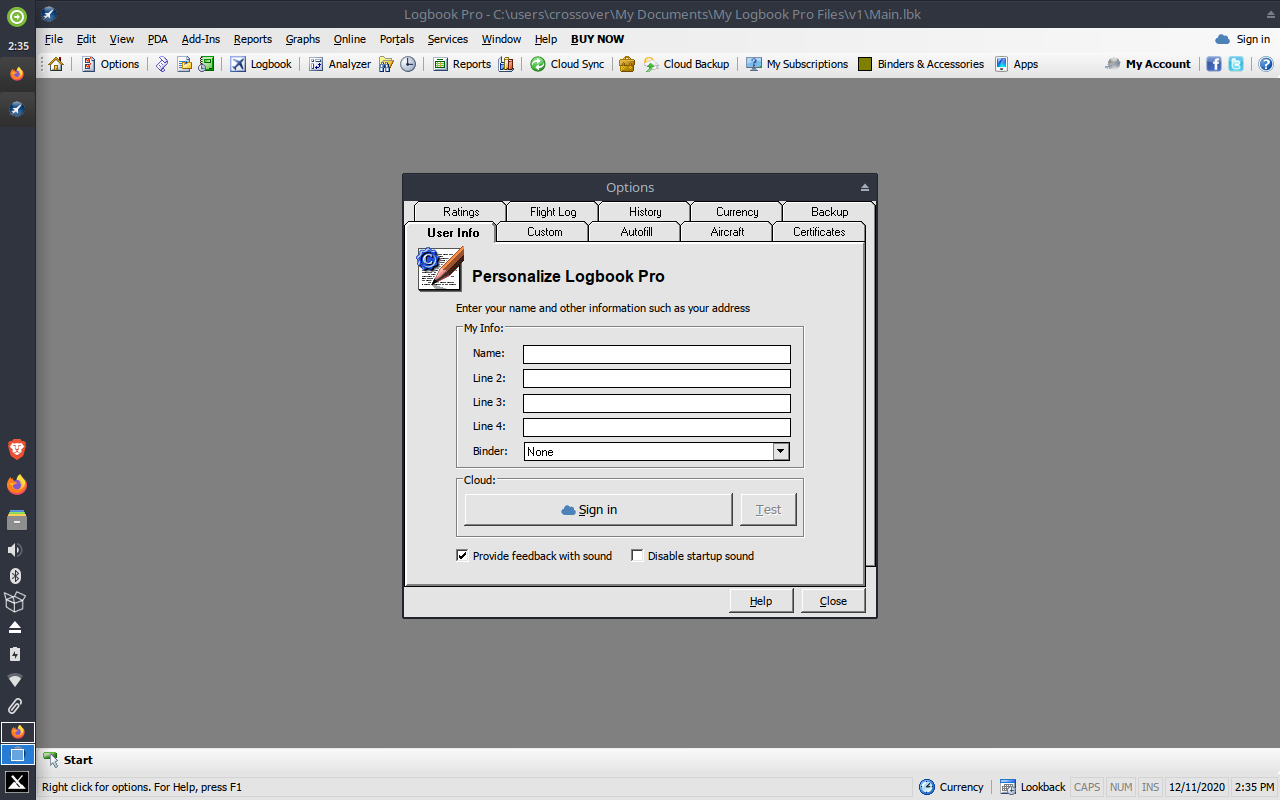1280x800 pixels.
Task: Click the blue help question mark icon
Action: tap(1266, 64)
